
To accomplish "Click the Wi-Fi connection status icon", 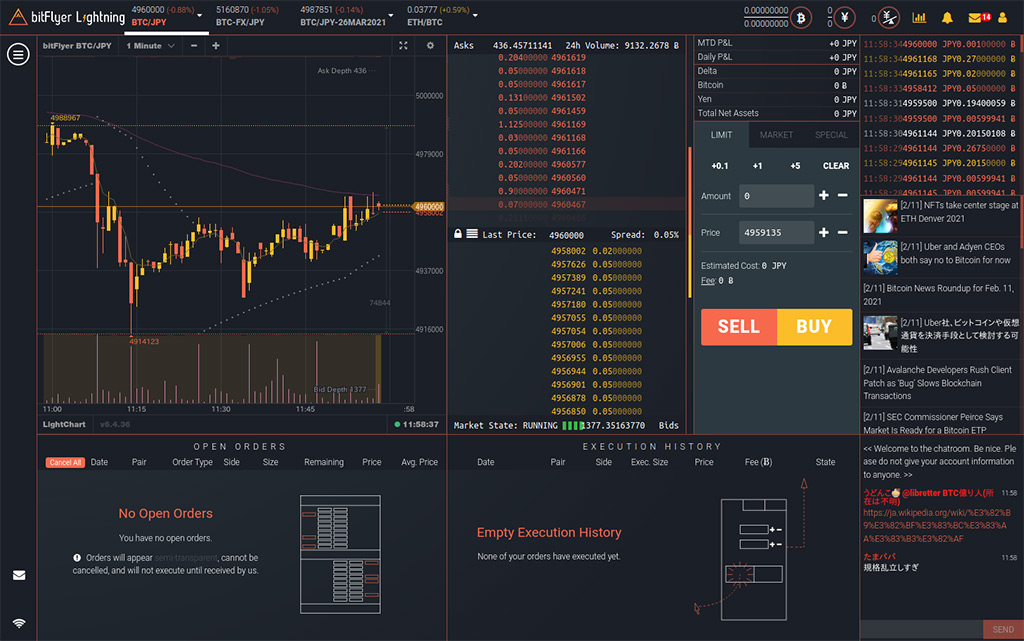I will 19,623.
